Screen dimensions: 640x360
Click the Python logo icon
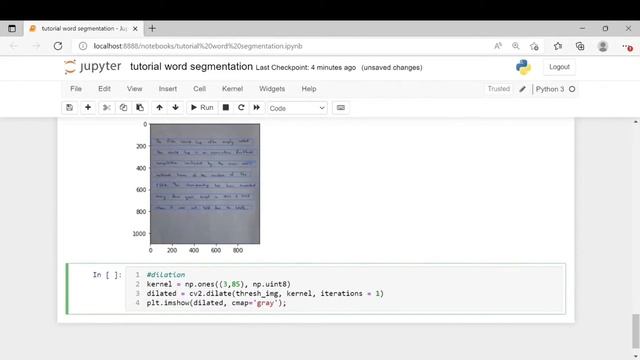[x=523, y=67]
